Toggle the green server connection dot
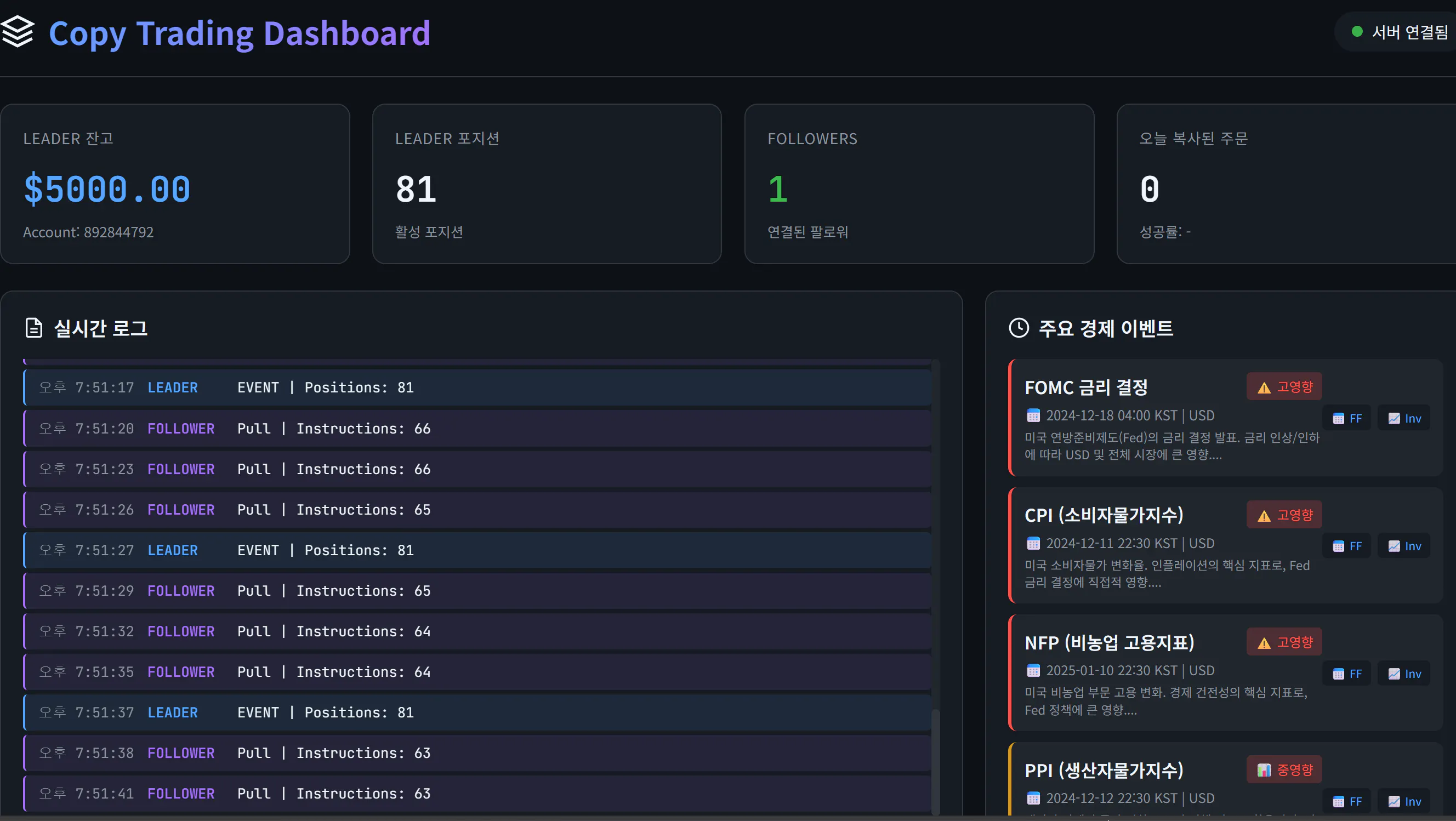The width and height of the screenshot is (1456, 821). click(x=1359, y=32)
